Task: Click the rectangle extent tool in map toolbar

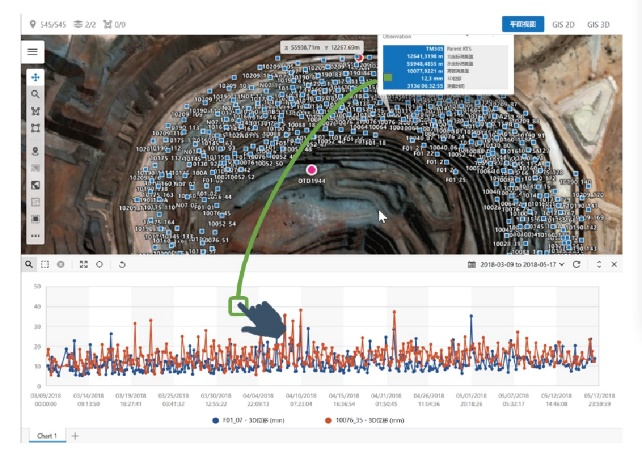Action: 35,128
